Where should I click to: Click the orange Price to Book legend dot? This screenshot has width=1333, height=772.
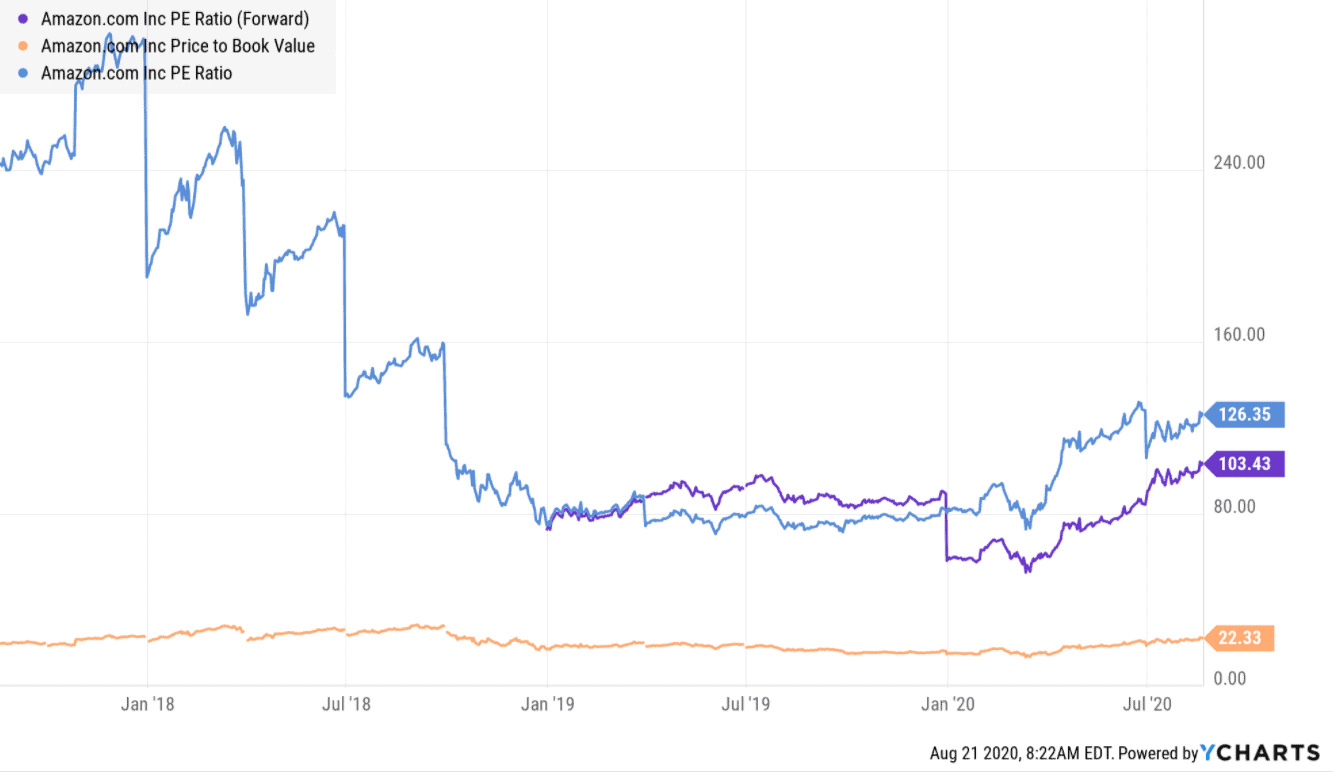pos(23,46)
